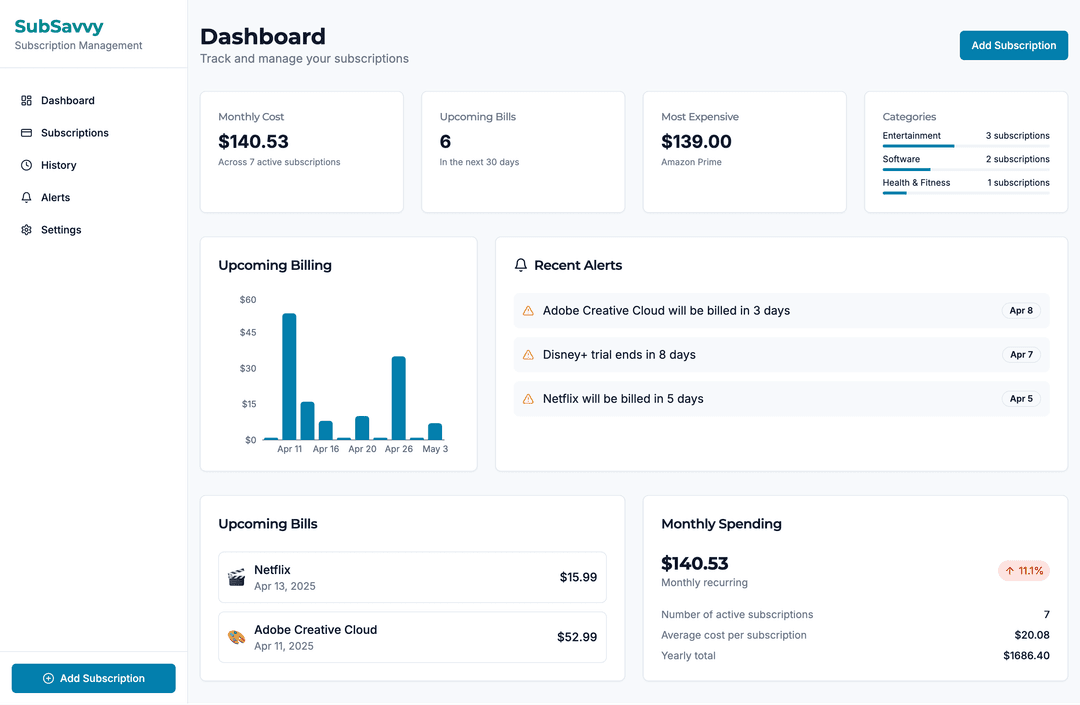
Task: Click the Subscriptions card icon in sidebar
Action: [x=27, y=133]
